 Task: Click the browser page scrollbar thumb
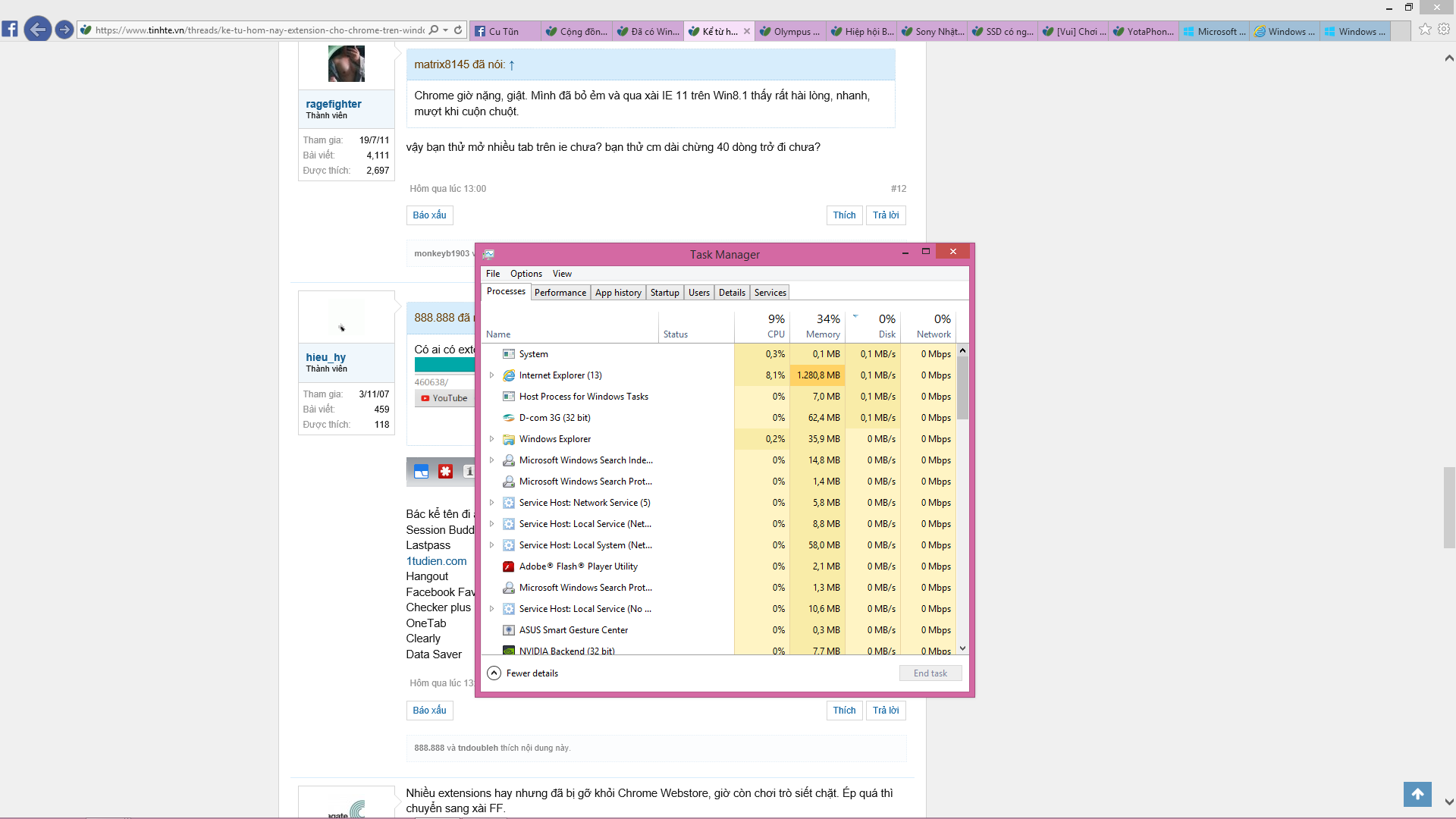(1449, 507)
